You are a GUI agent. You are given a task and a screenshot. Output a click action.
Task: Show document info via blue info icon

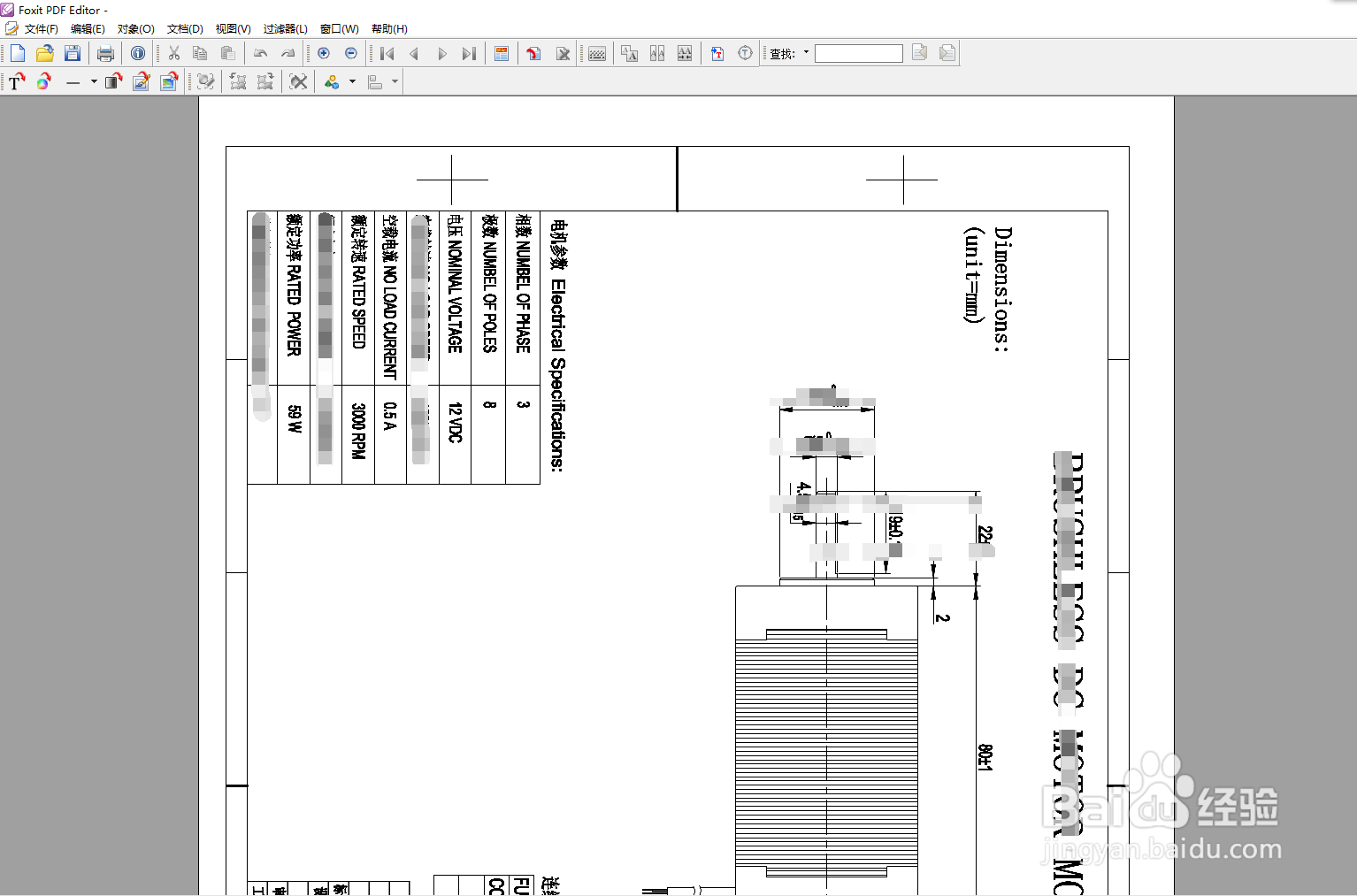pyautogui.click(x=138, y=53)
